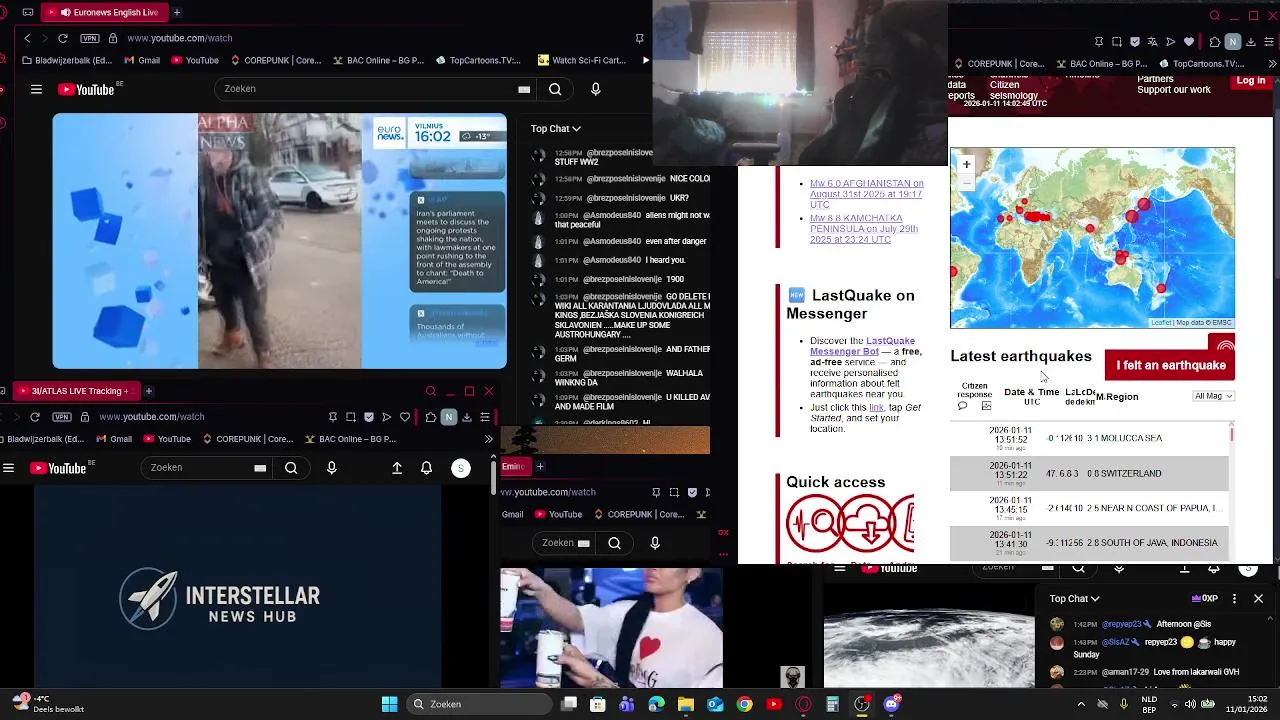Start voice search in 3I/ATLAS YouTube window
Viewport: 1280px width, 720px height.
[x=332, y=468]
